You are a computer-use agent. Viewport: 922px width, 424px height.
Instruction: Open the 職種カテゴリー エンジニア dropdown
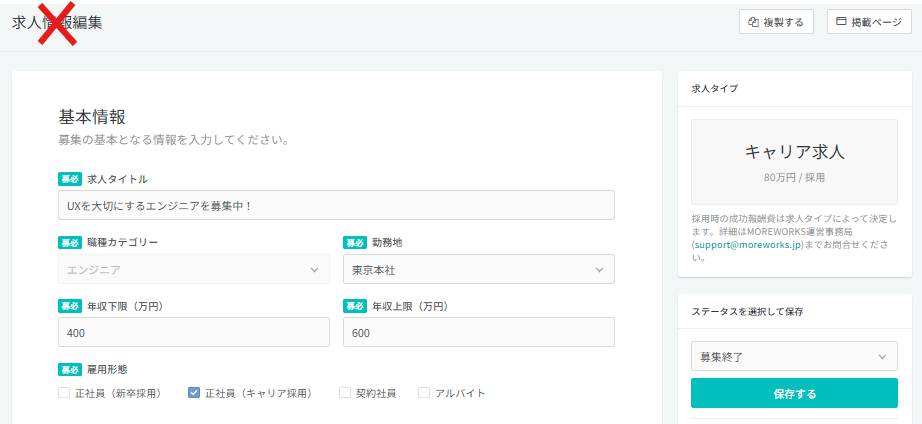(194, 270)
